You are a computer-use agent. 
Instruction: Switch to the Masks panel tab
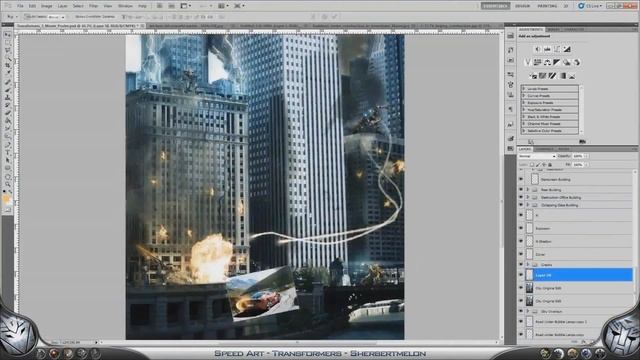pos(553,30)
